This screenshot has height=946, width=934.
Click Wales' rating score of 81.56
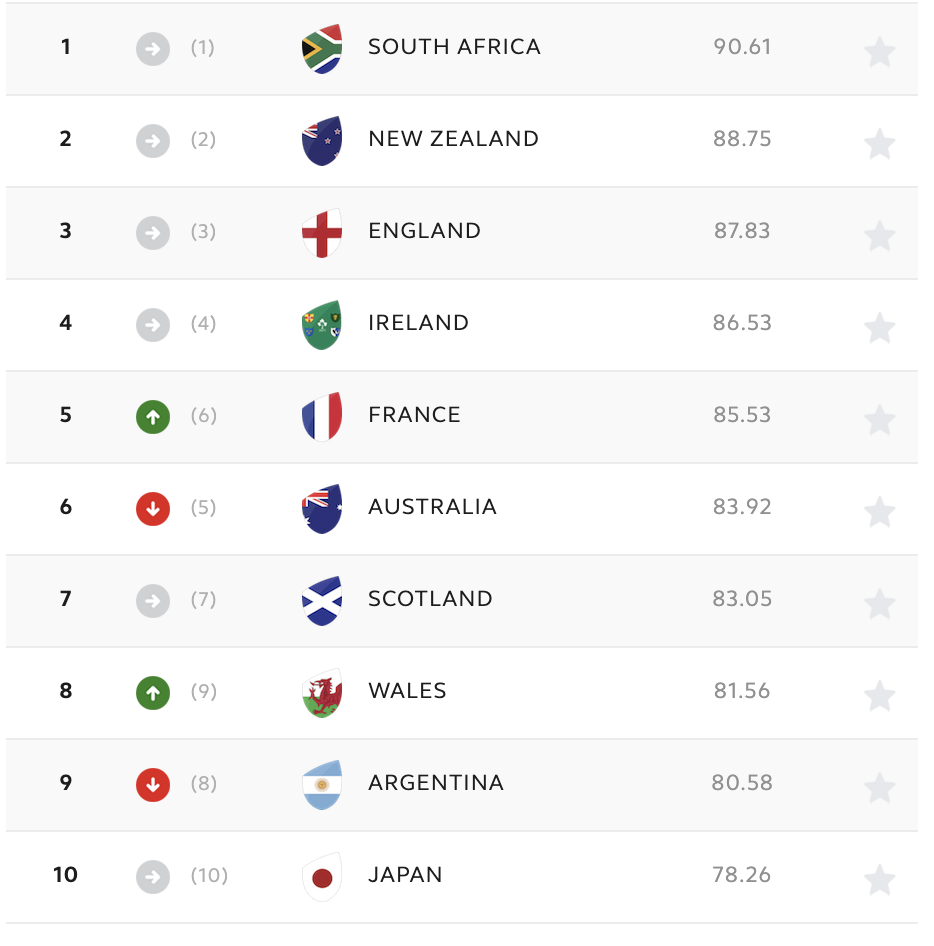pos(742,692)
